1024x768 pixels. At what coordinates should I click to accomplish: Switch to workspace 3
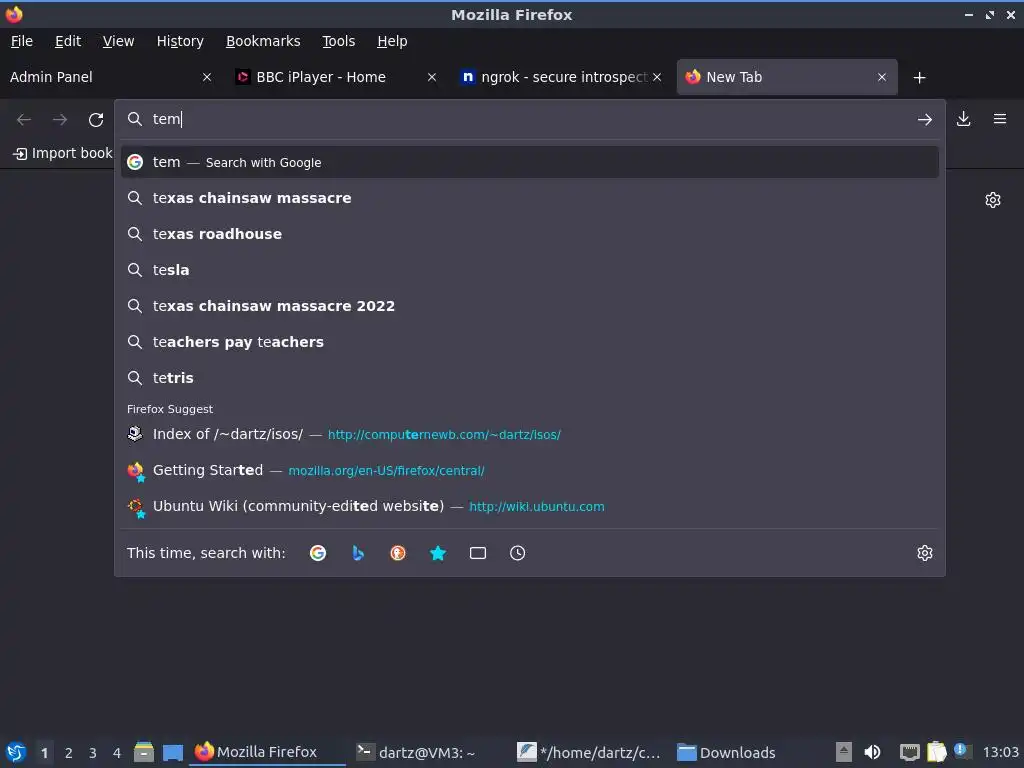(x=93, y=753)
